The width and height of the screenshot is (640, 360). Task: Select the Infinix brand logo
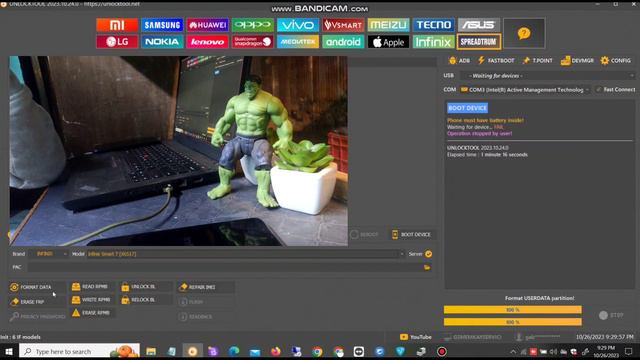click(433, 42)
